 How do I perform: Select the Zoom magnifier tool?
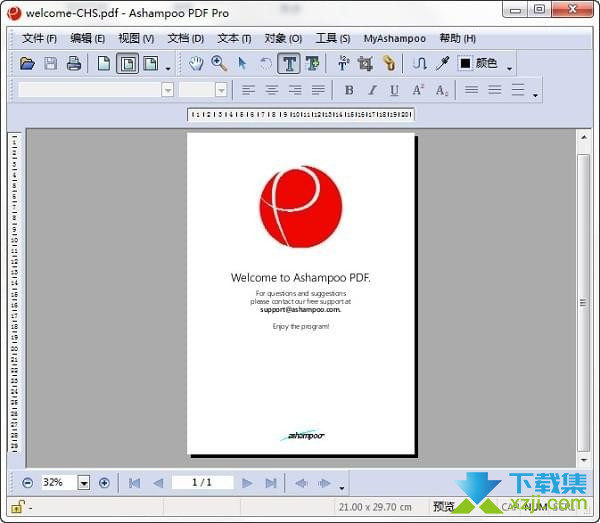pos(219,63)
